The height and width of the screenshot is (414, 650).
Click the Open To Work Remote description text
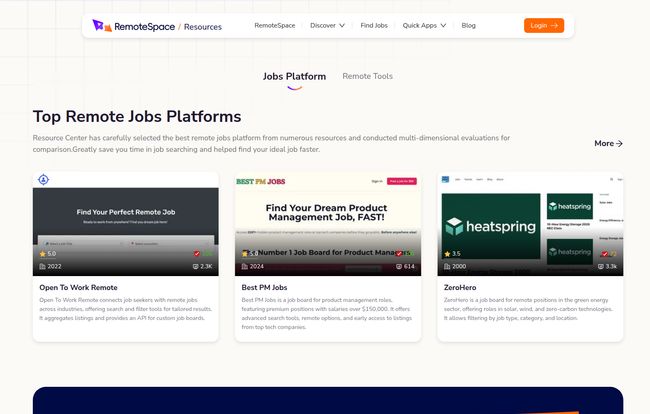click(126, 309)
